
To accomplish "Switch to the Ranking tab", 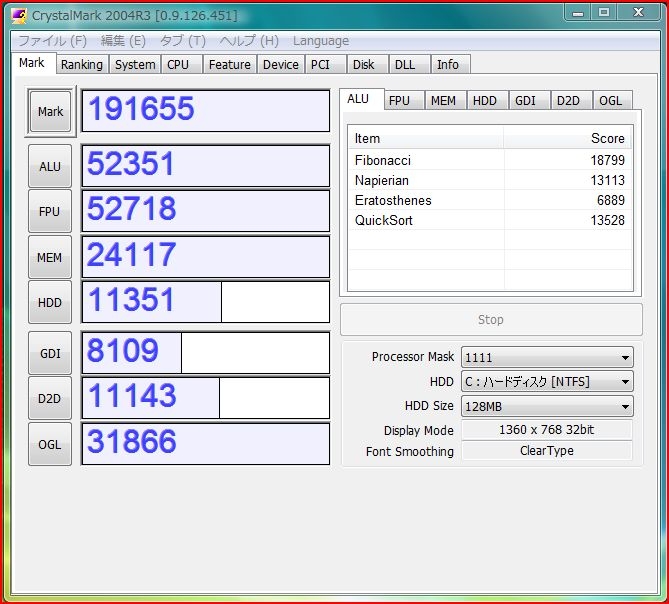I will (x=82, y=64).
